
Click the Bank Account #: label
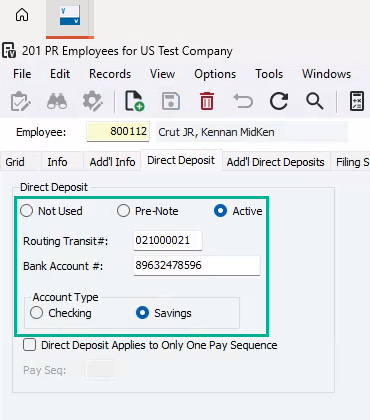point(63,266)
